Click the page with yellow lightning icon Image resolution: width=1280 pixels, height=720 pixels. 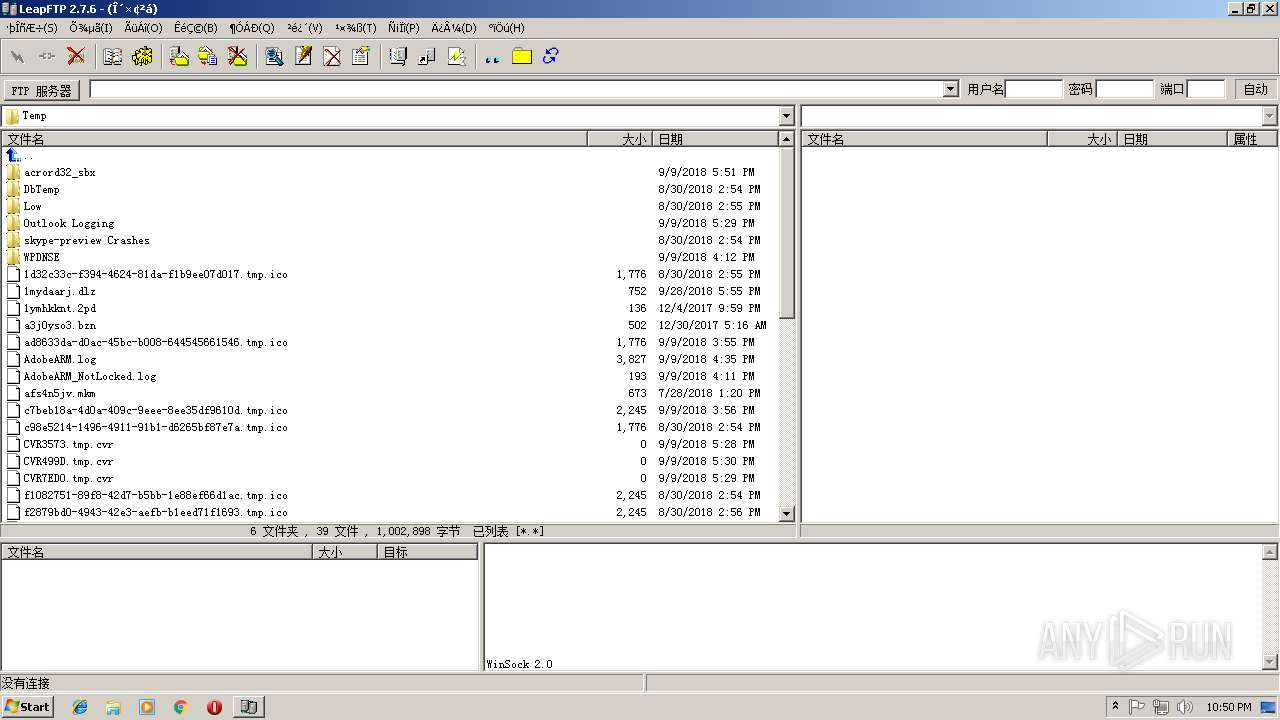click(457, 56)
